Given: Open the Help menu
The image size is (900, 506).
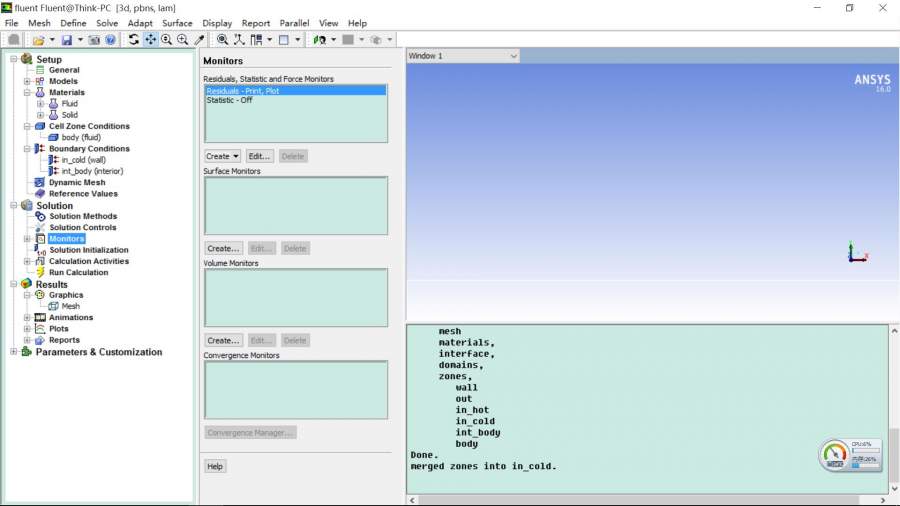Looking at the screenshot, I should [x=357, y=23].
